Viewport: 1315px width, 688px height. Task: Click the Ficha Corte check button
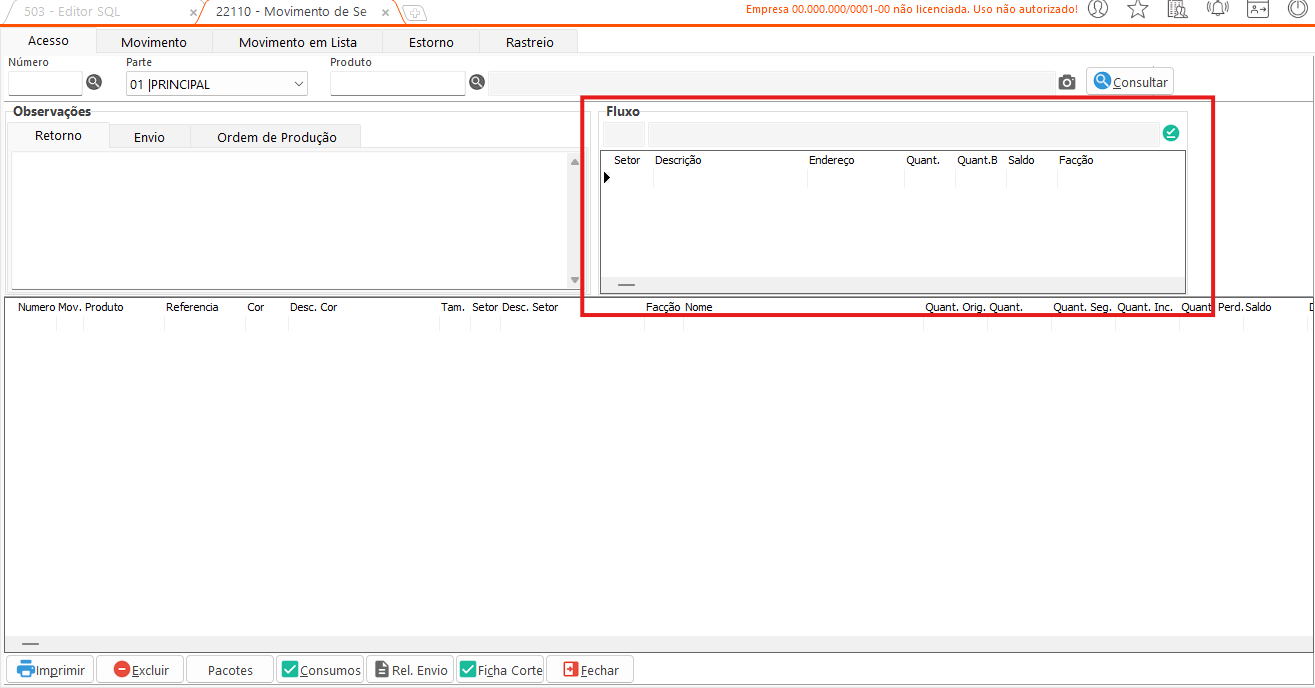point(500,670)
